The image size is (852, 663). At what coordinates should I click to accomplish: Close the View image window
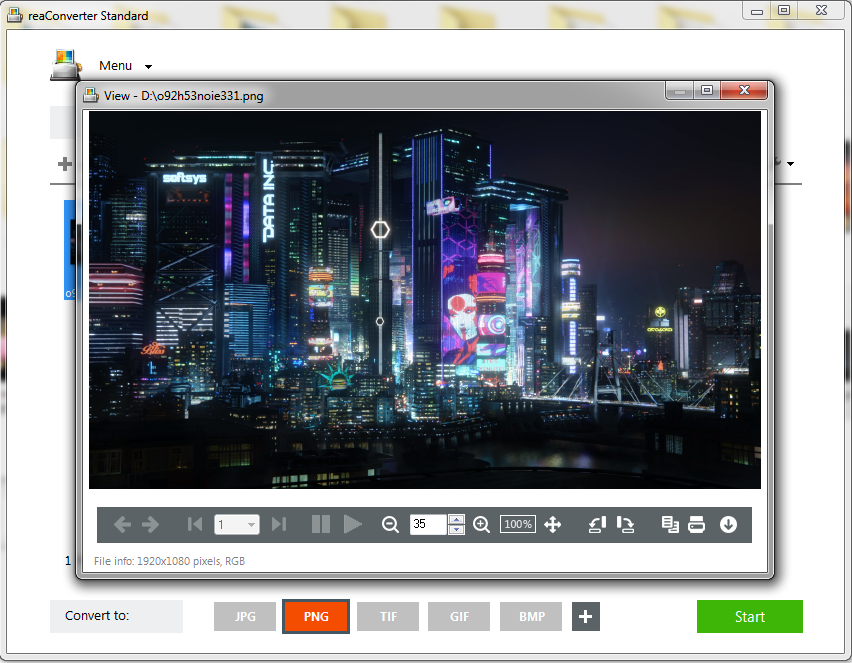point(744,90)
